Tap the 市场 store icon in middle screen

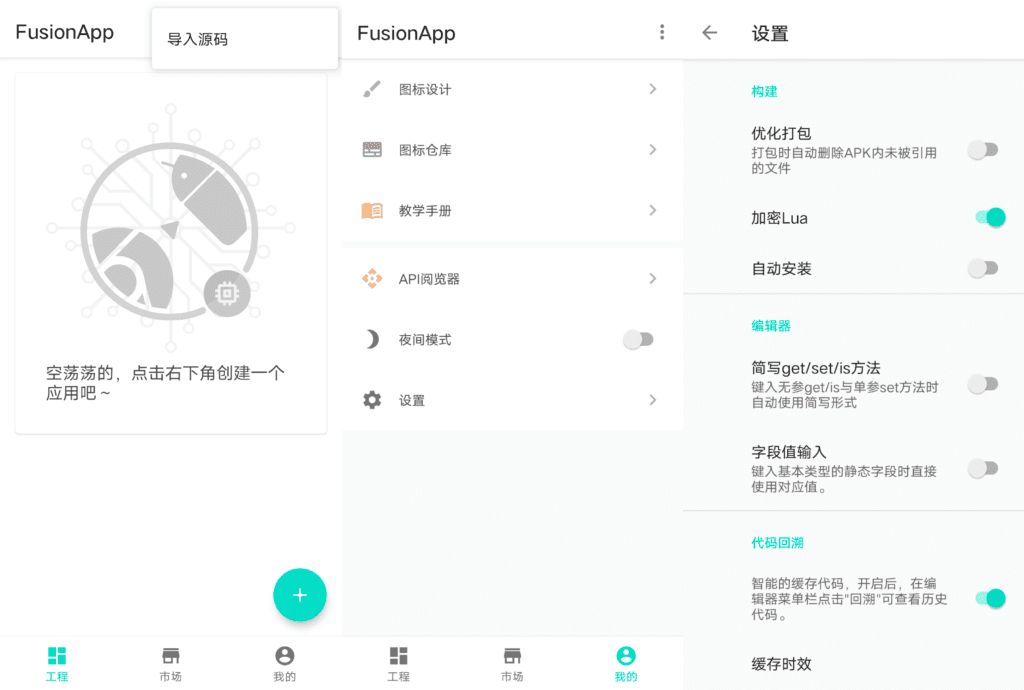click(x=512, y=655)
